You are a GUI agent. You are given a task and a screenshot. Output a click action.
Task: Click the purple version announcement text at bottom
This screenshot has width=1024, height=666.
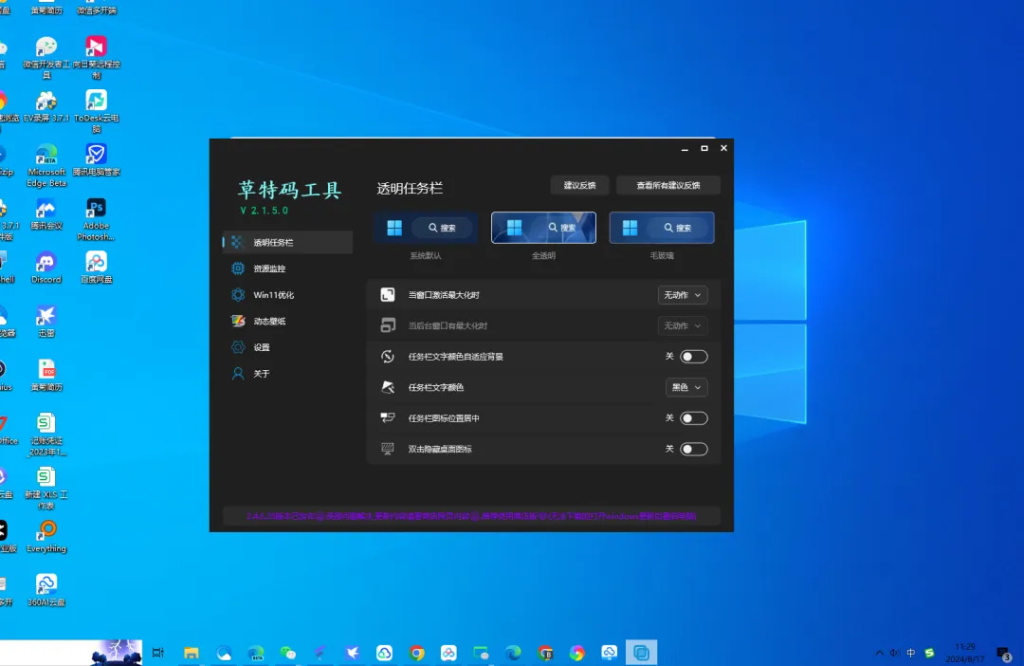click(x=472, y=516)
